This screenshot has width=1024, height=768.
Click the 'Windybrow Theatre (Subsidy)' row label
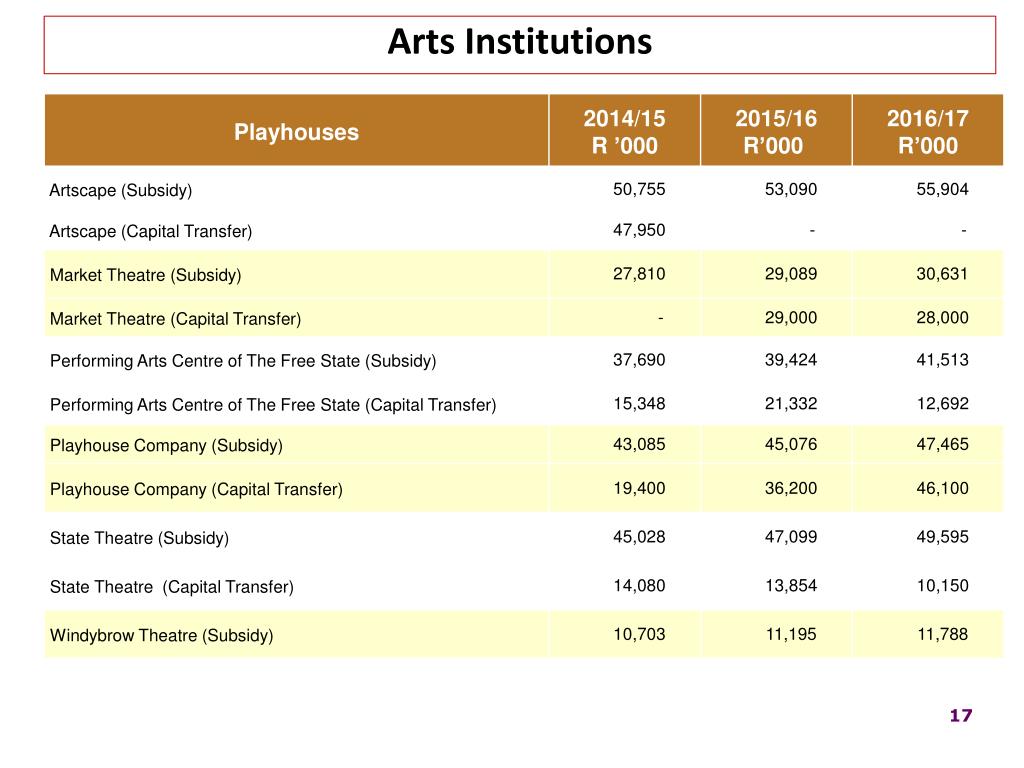(x=161, y=635)
